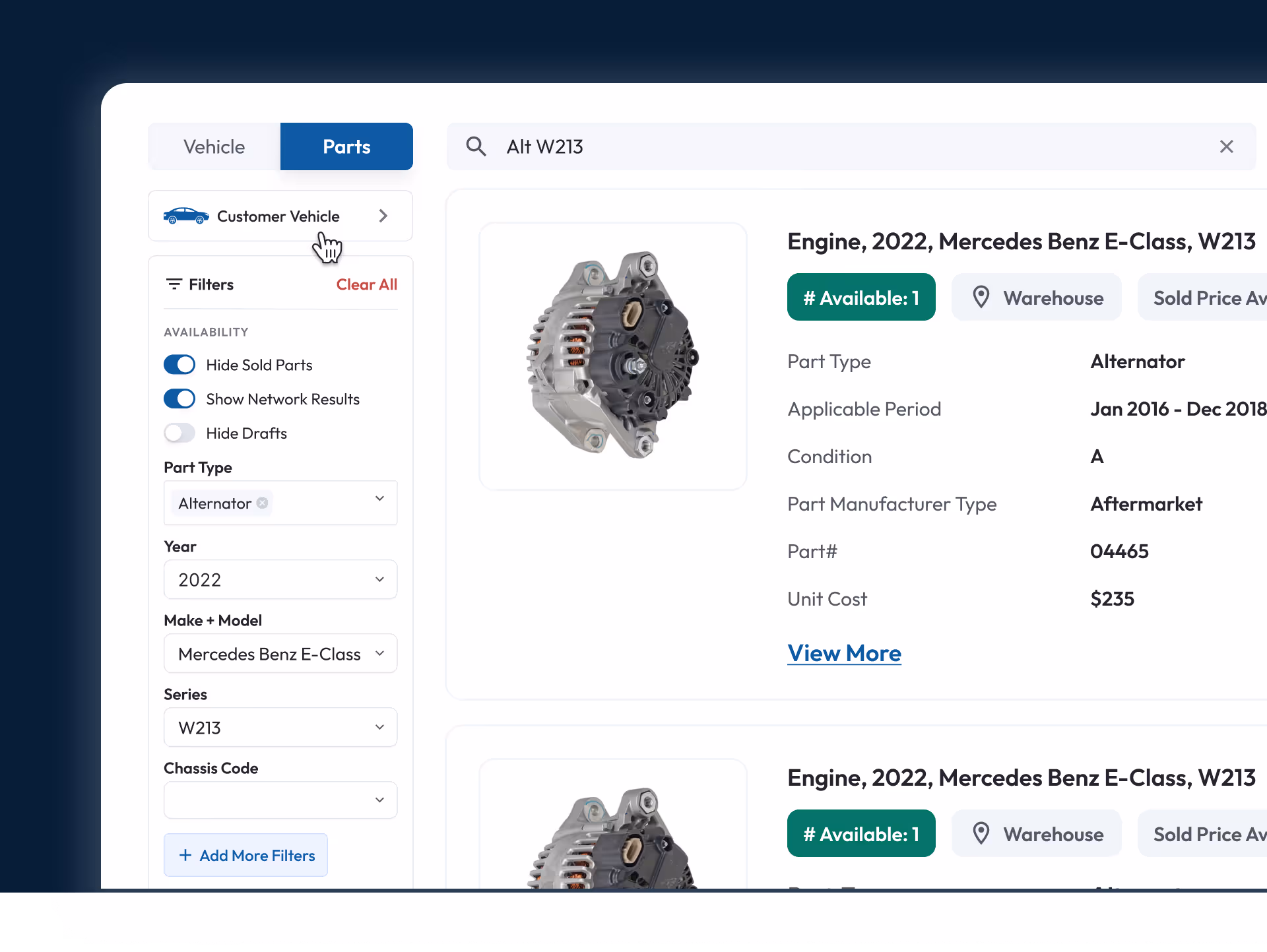Click the Filters lines icon

point(174,284)
